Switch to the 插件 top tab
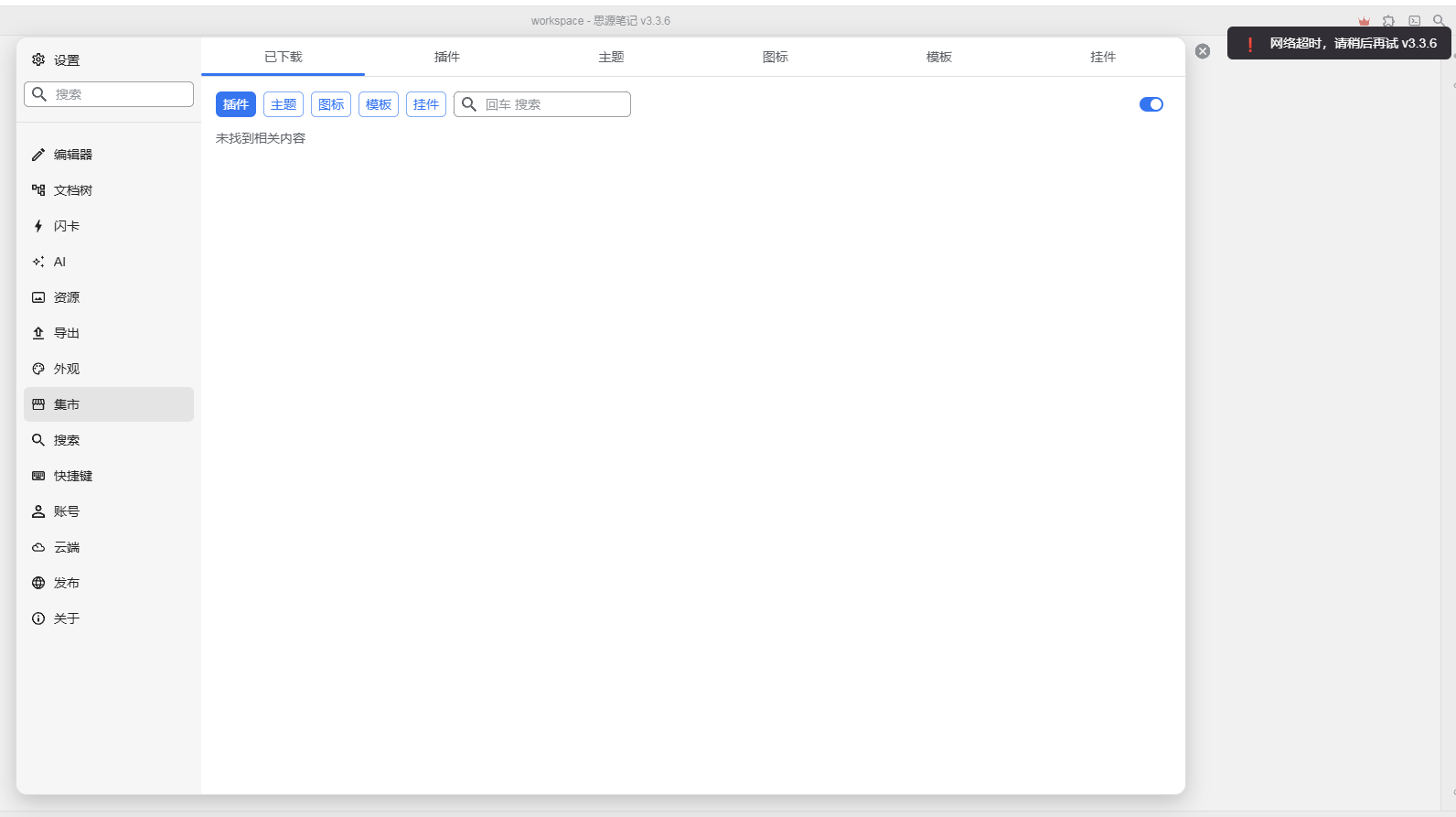 point(446,57)
